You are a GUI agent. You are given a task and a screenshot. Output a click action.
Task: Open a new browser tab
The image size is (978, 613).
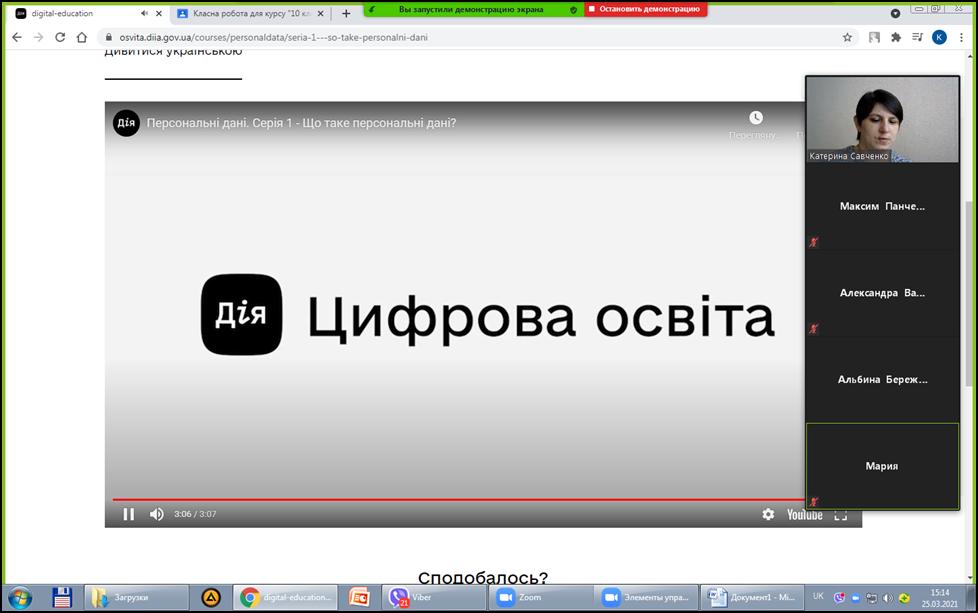[x=346, y=14]
